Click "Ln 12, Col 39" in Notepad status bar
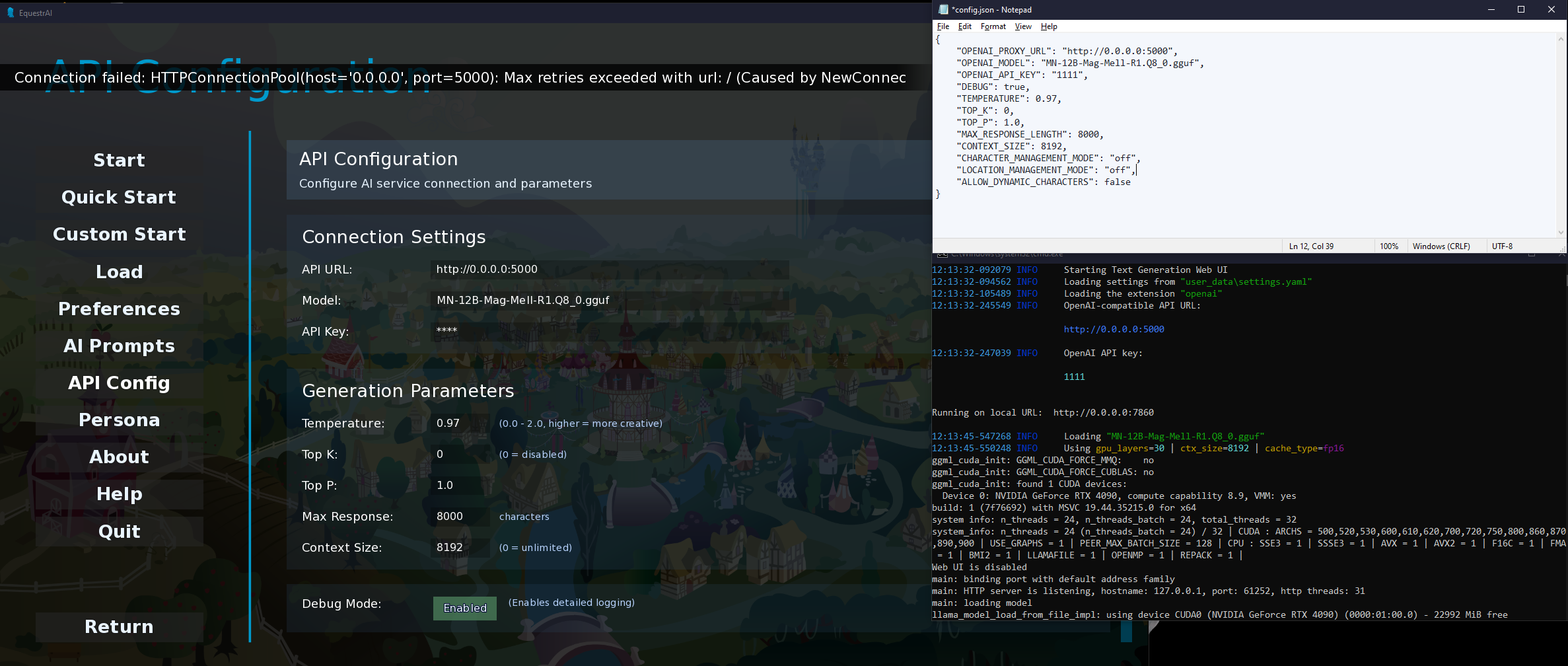The height and width of the screenshot is (666, 1568). 1311,246
